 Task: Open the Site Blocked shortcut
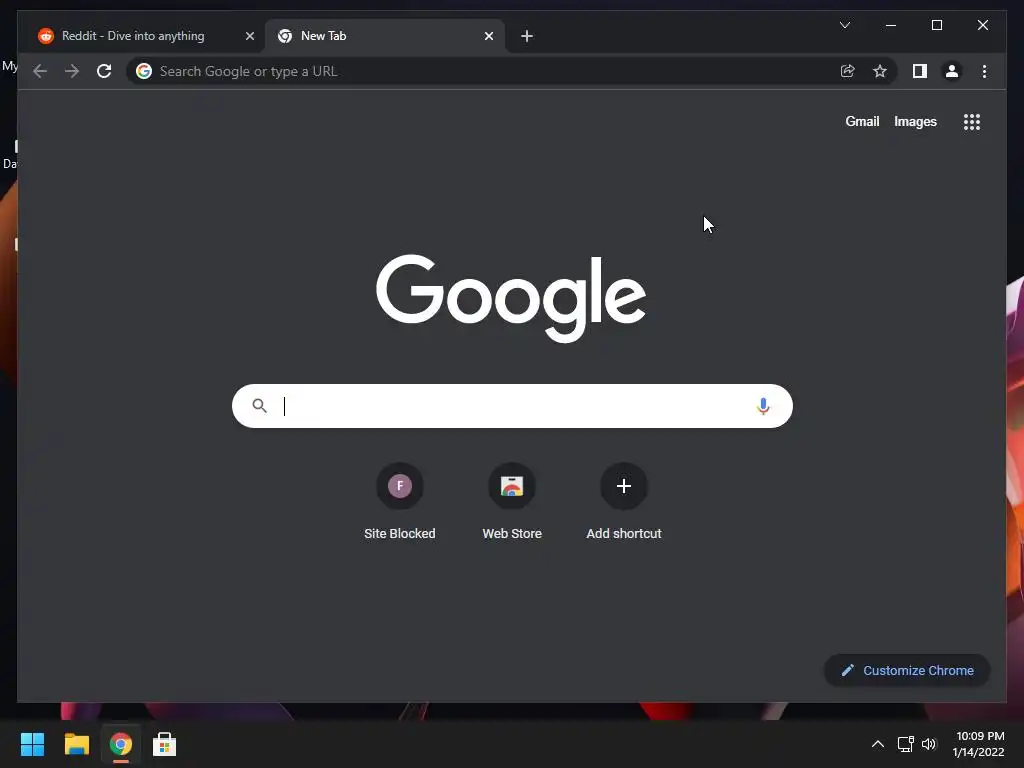(400, 502)
